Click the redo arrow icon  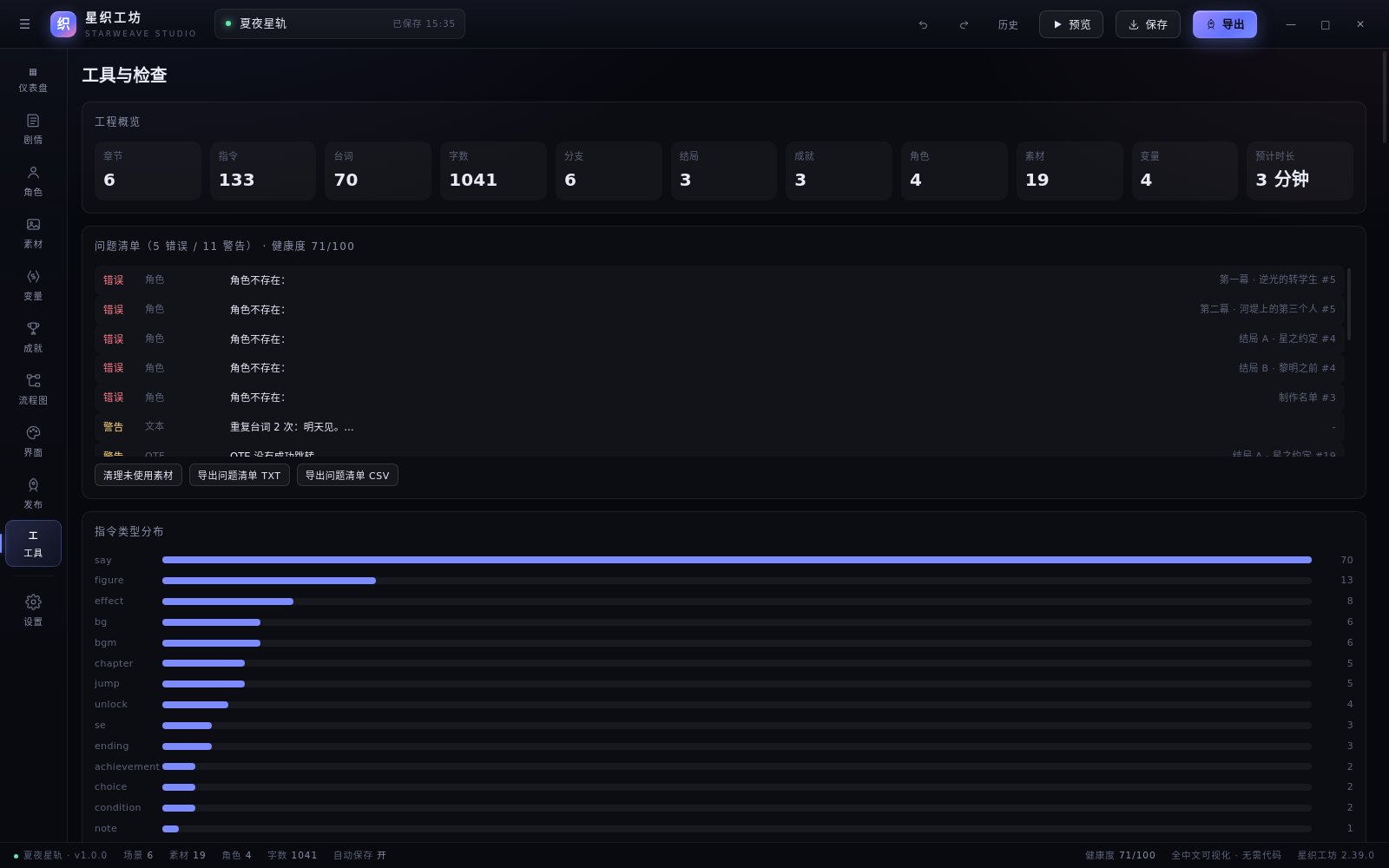tap(964, 24)
